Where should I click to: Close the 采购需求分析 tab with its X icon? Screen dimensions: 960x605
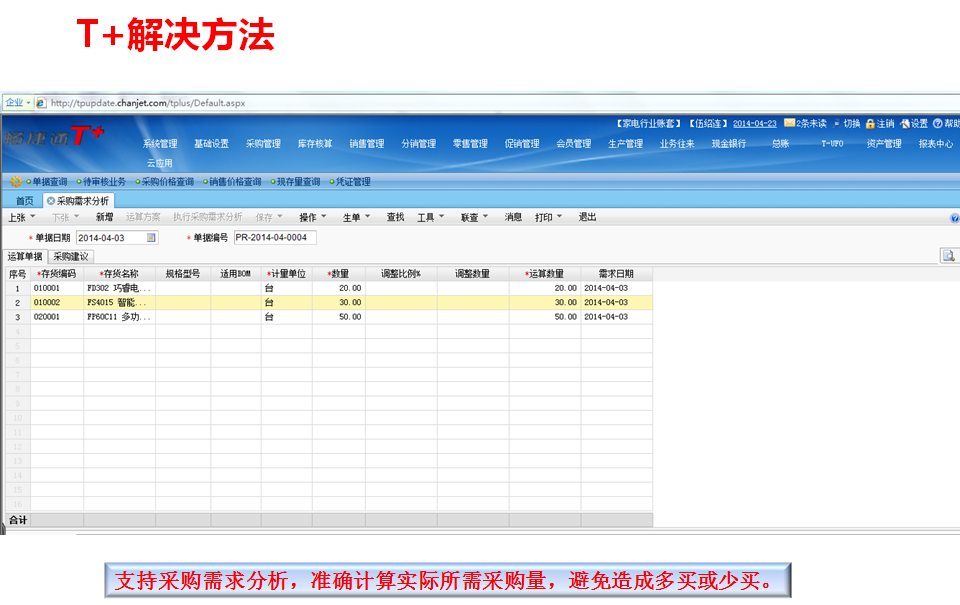(51, 201)
